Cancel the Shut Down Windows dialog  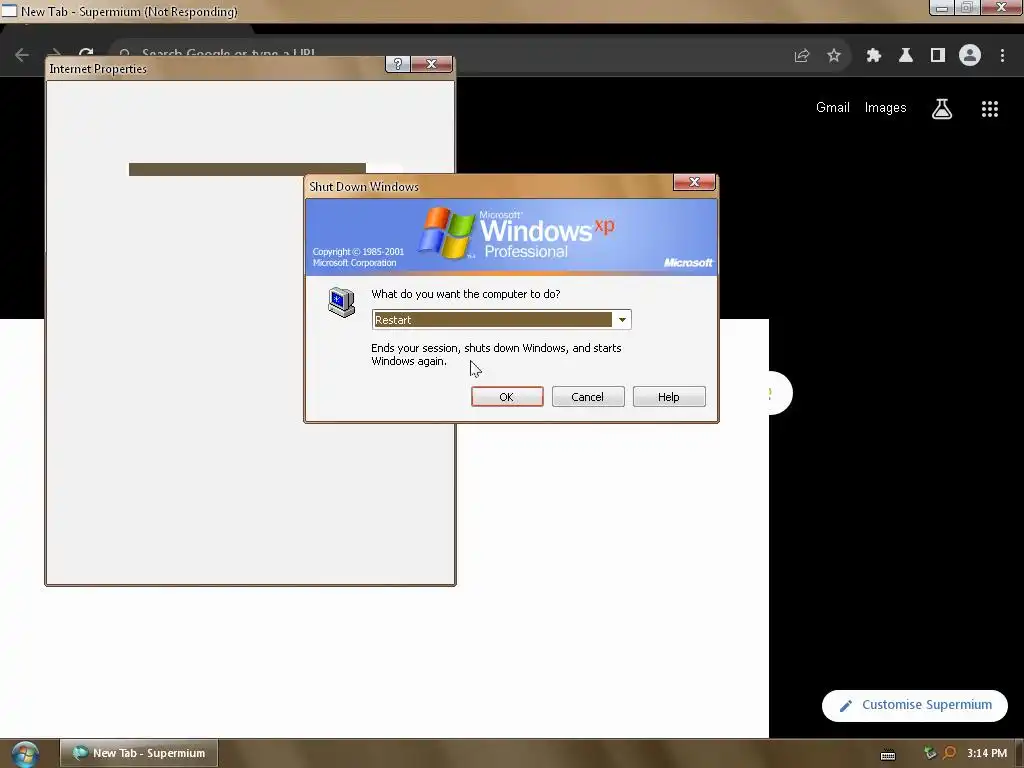coord(588,396)
